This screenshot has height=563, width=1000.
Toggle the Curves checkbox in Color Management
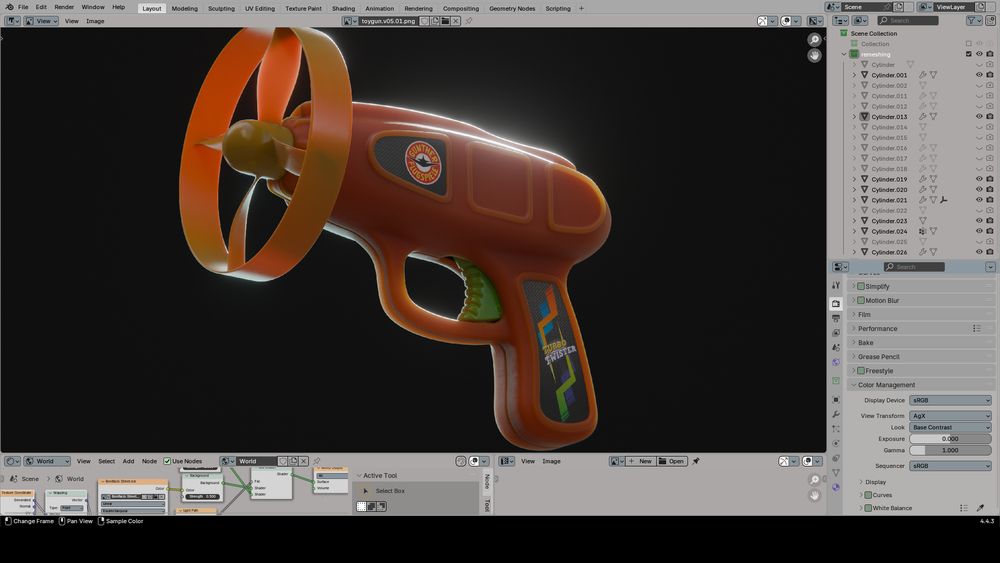tap(868, 495)
